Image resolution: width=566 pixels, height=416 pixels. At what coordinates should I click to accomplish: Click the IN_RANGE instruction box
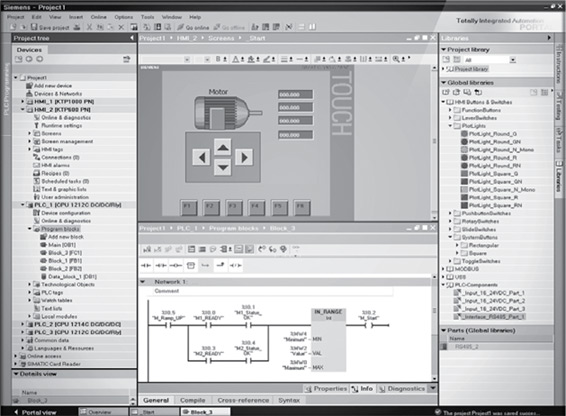(328, 341)
